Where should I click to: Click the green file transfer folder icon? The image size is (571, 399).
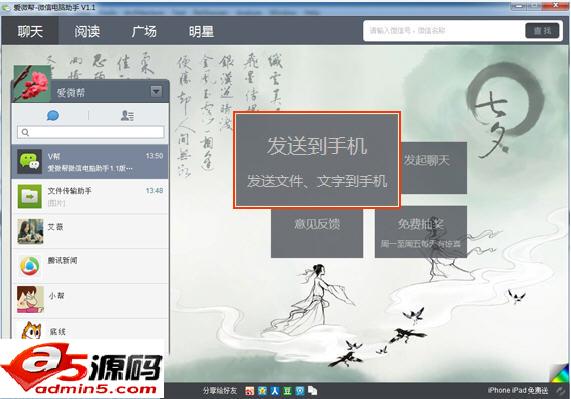click(30, 196)
